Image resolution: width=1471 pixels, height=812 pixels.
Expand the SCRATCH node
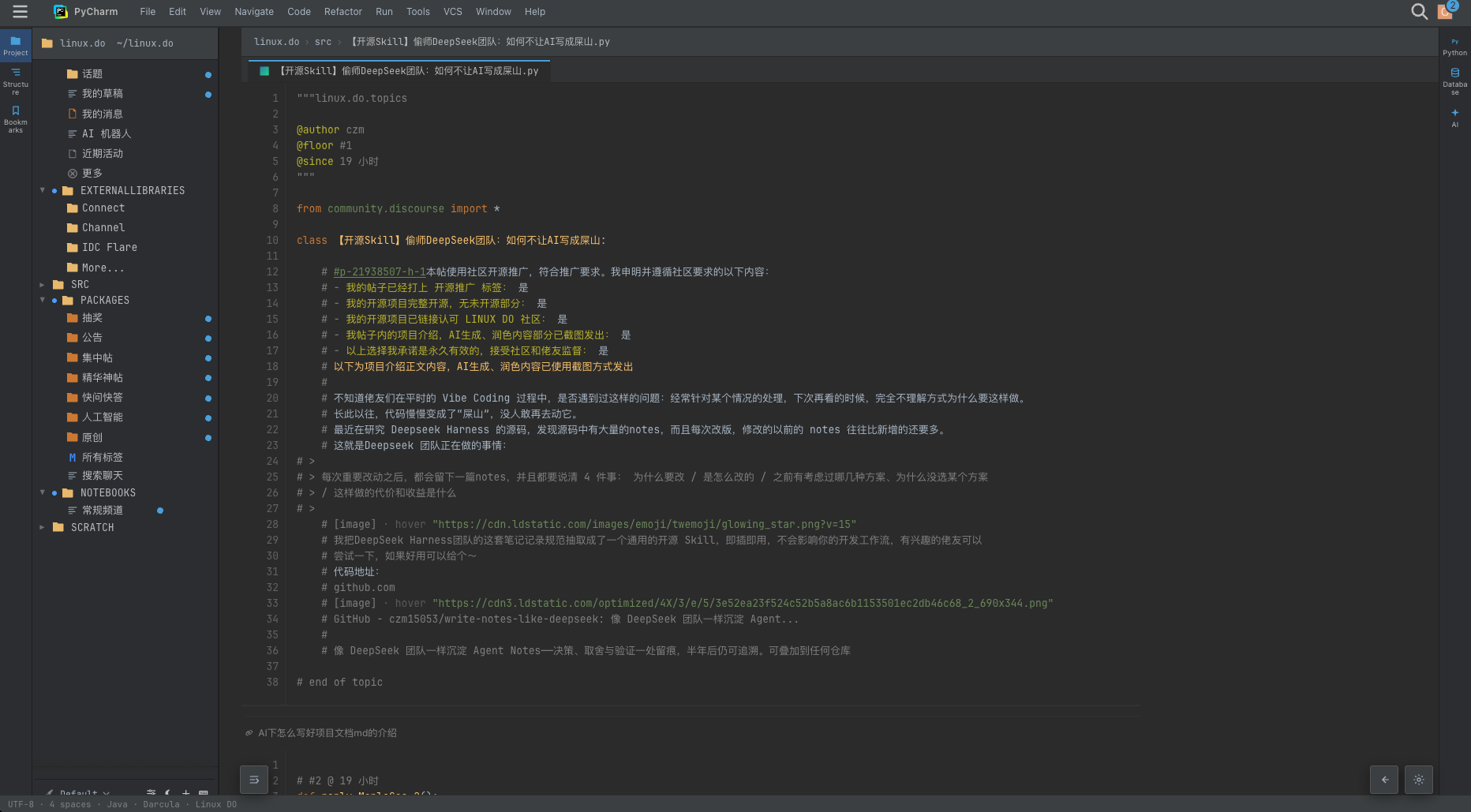43,528
